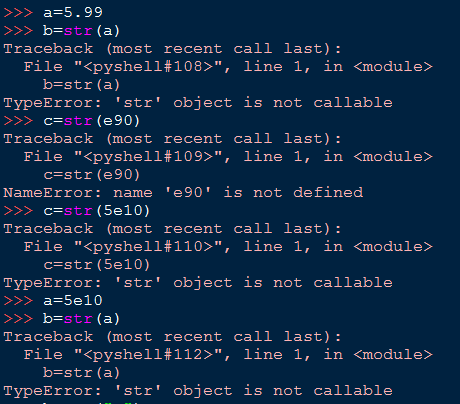Viewport: 460px width, 404px height.
Task: Click the pyshell#109 file reference
Action: coord(148,157)
